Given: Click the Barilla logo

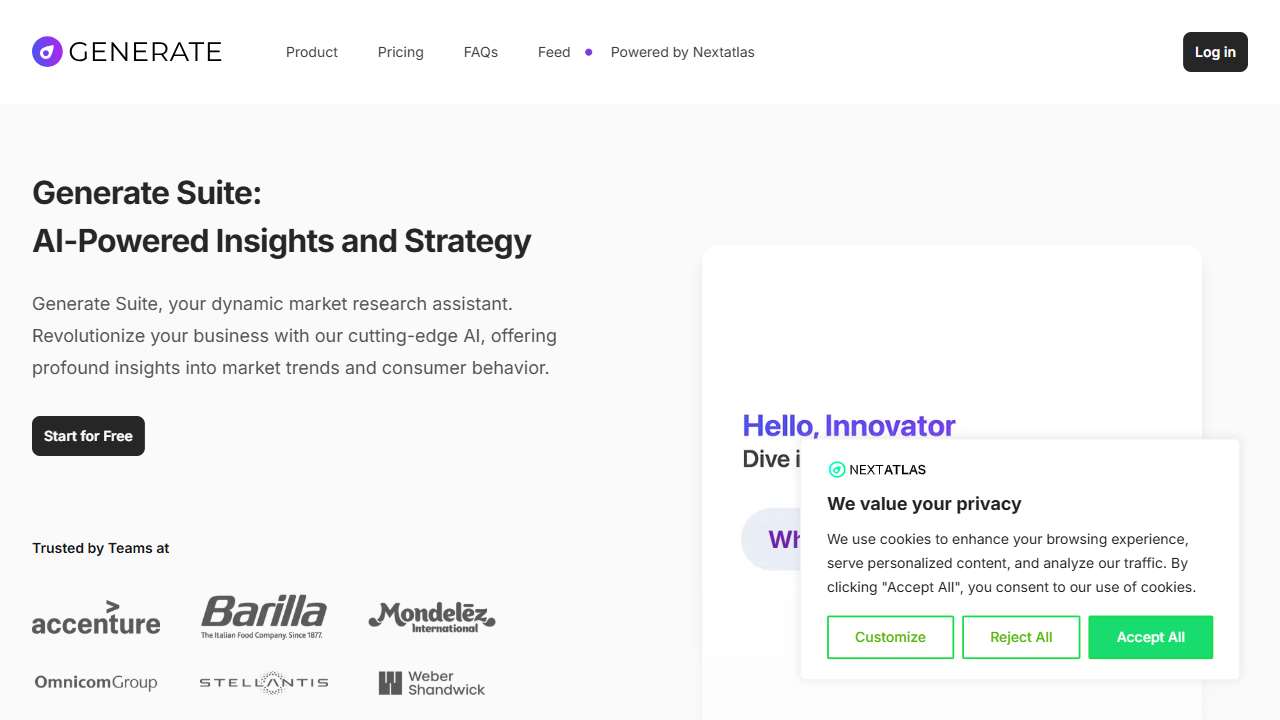Looking at the screenshot, I should (x=264, y=616).
